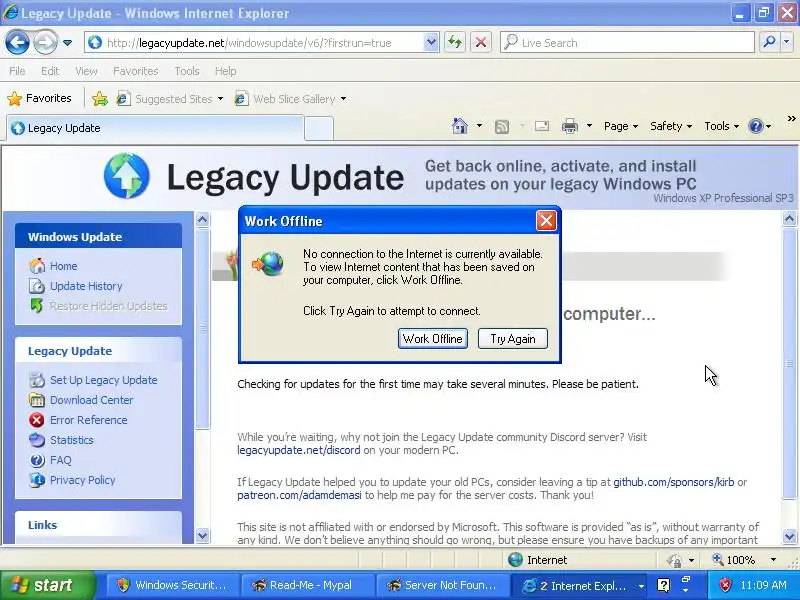The image size is (800, 600).
Task: Open the Tools menu in the menu bar
Action: click(x=187, y=71)
